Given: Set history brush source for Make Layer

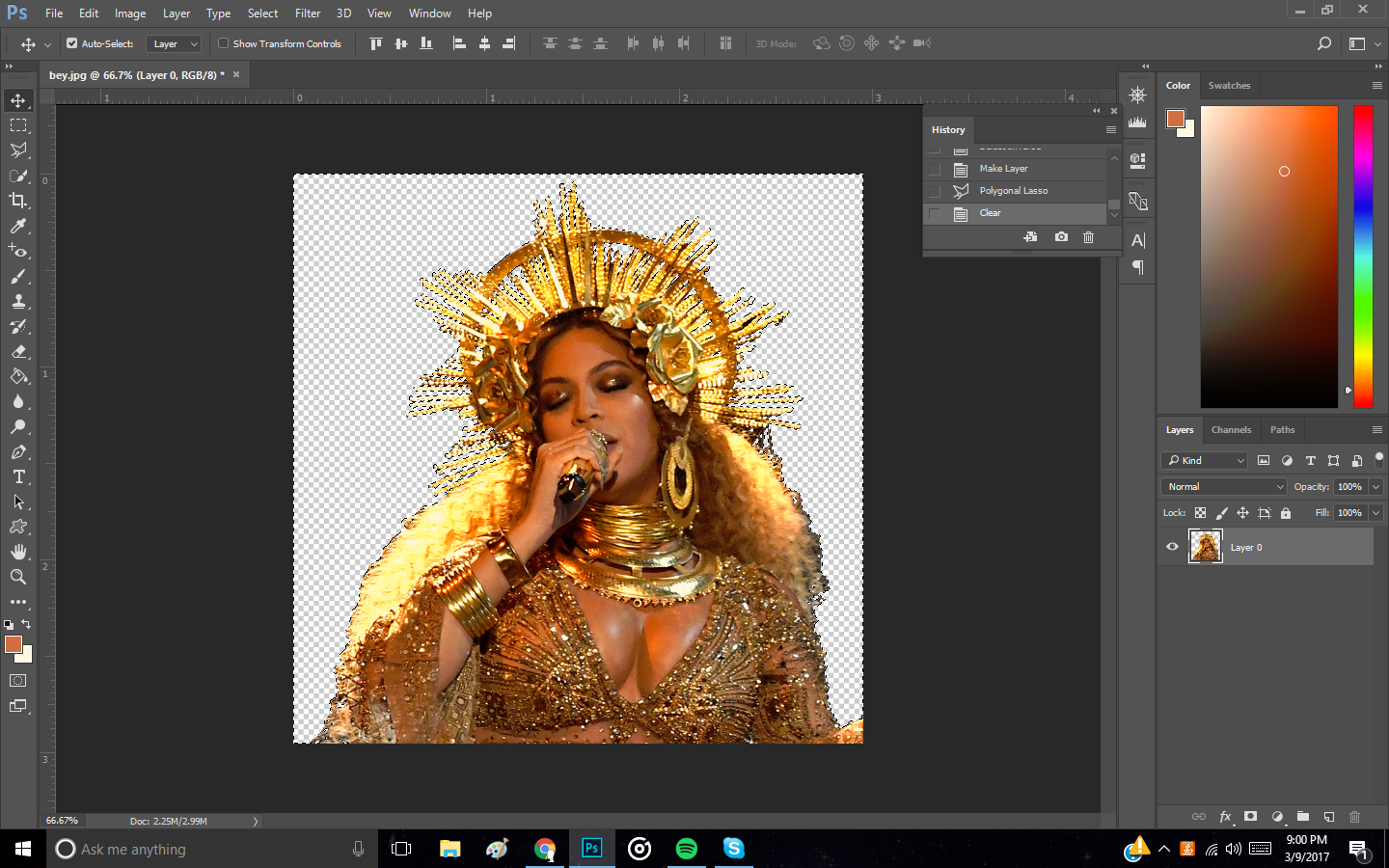Looking at the screenshot, I should pos(934,169).
